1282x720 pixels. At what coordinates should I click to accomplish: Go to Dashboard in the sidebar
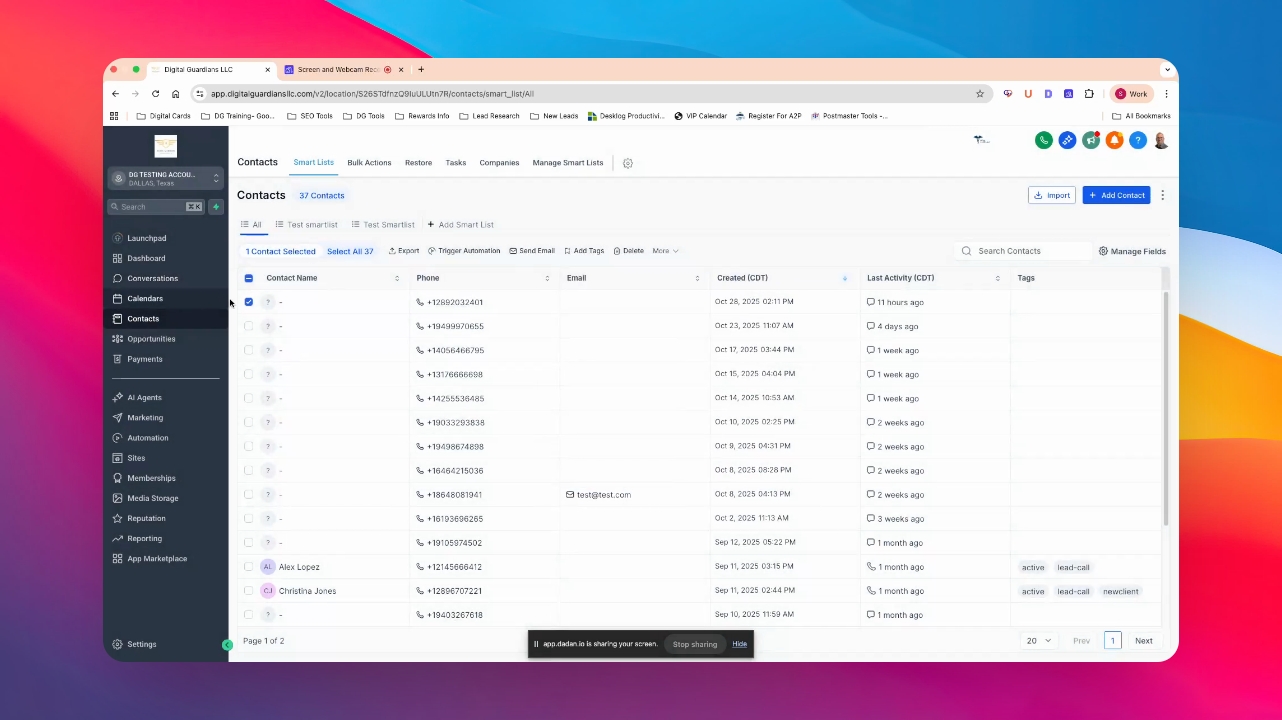point(146,258)
